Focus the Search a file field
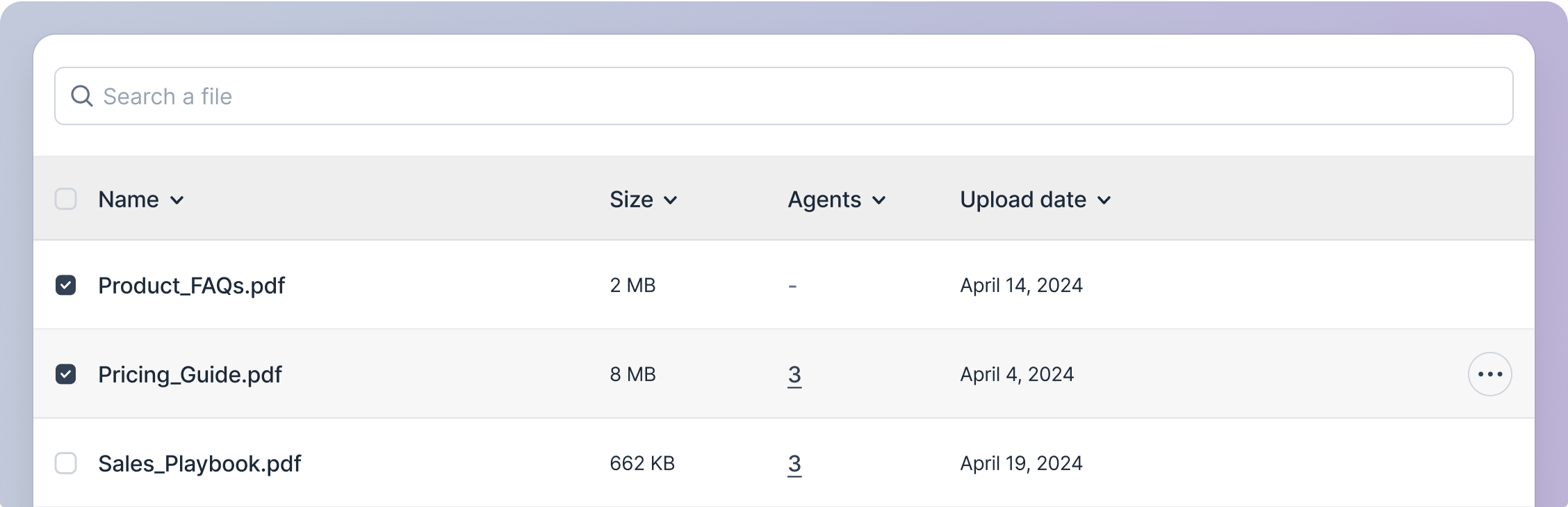This screenshot has height=507, width=1568. [x=784, y=96]
